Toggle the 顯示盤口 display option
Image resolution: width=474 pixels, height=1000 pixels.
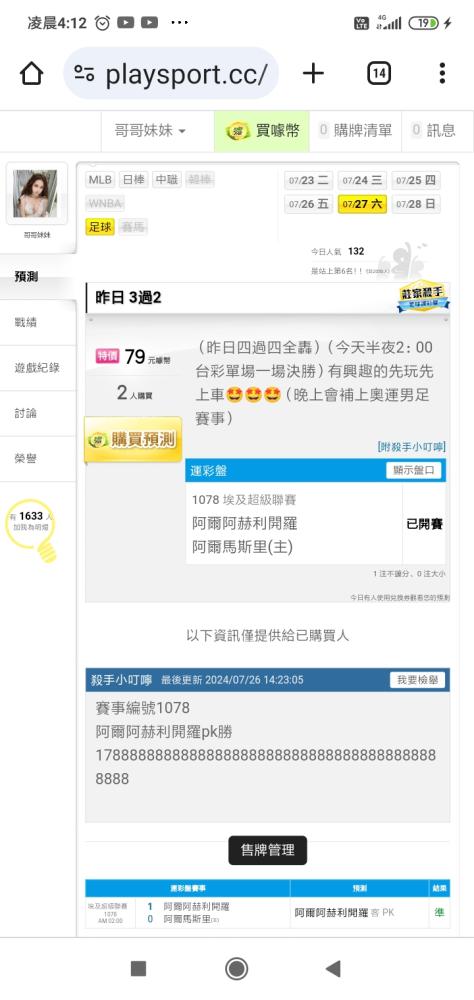point(413,471)
